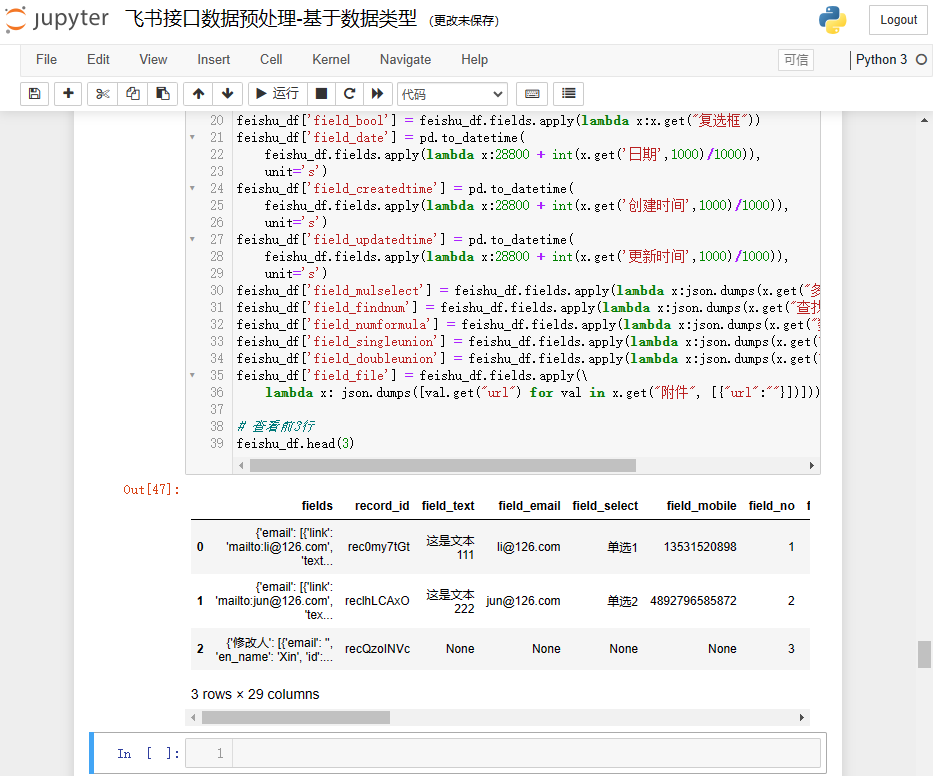The image size is (933, 776).
Task: Click cell recQzoINVc in the table
Action: [377, 649]
